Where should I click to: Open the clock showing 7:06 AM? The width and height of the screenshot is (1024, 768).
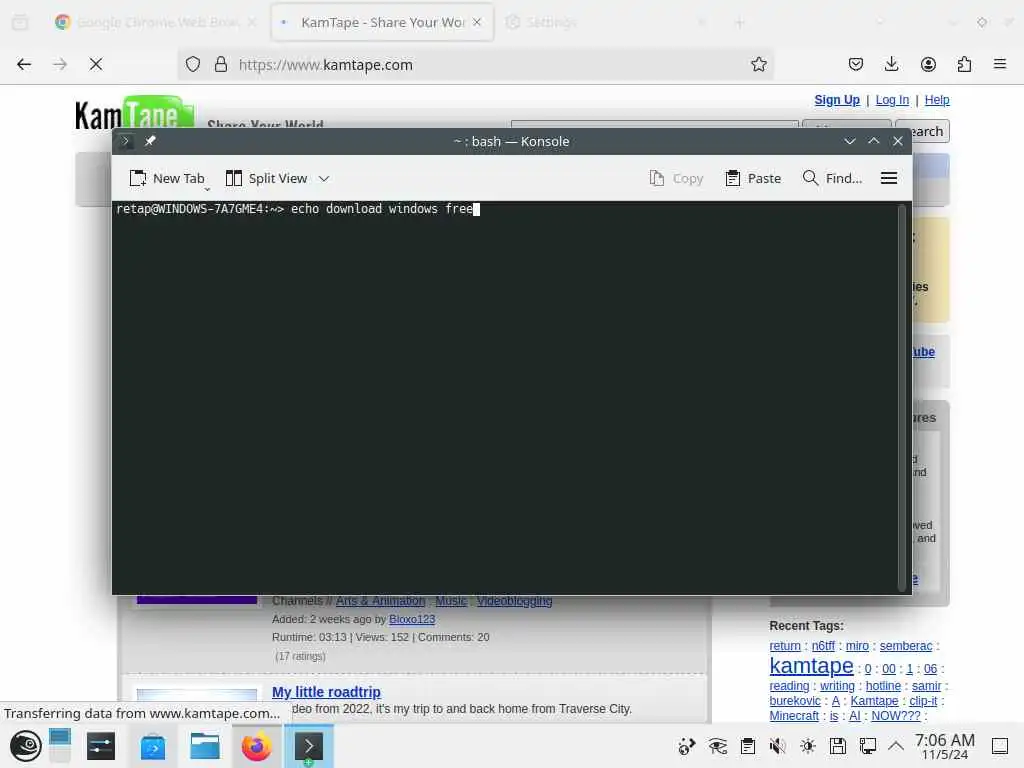pyautogui.click(x=944, y=746)
